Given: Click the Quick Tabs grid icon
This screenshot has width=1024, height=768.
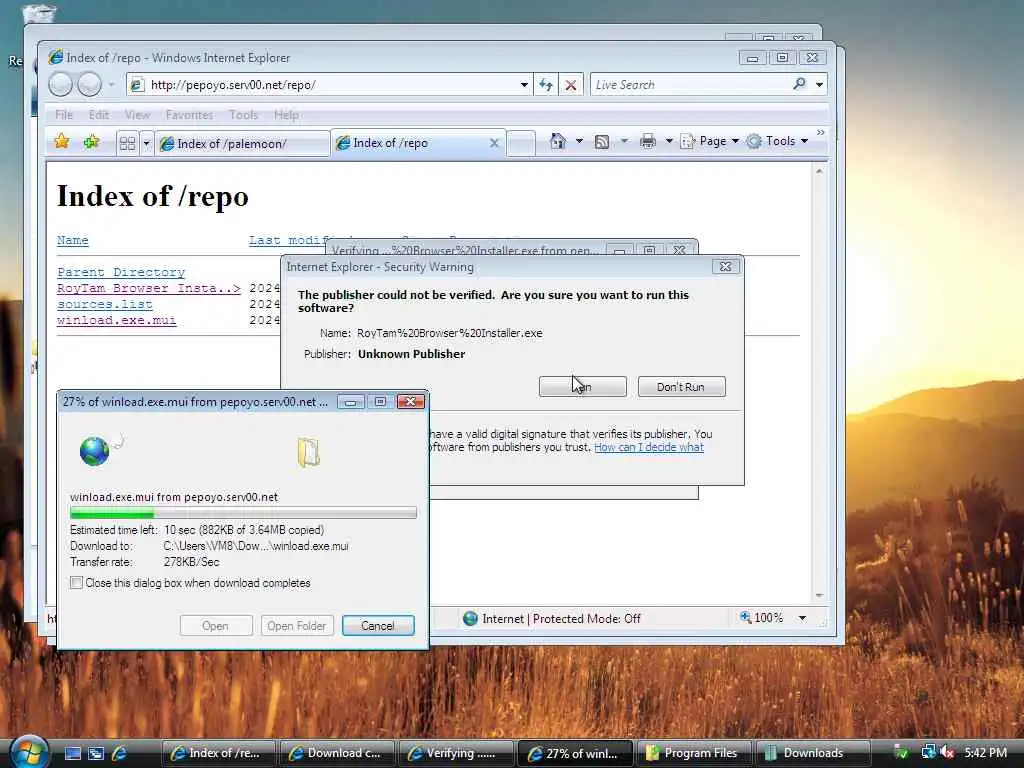Looking at the screenshot, I should click(x=127, y=143).
